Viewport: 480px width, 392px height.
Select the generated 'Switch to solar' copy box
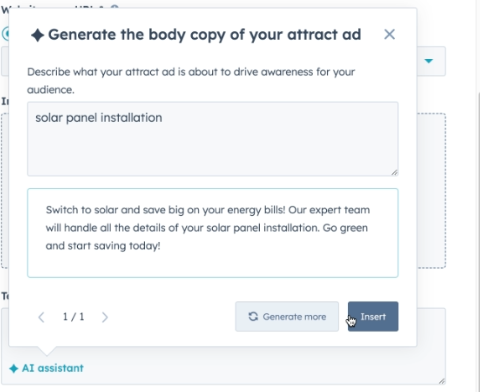click(213, 233)
